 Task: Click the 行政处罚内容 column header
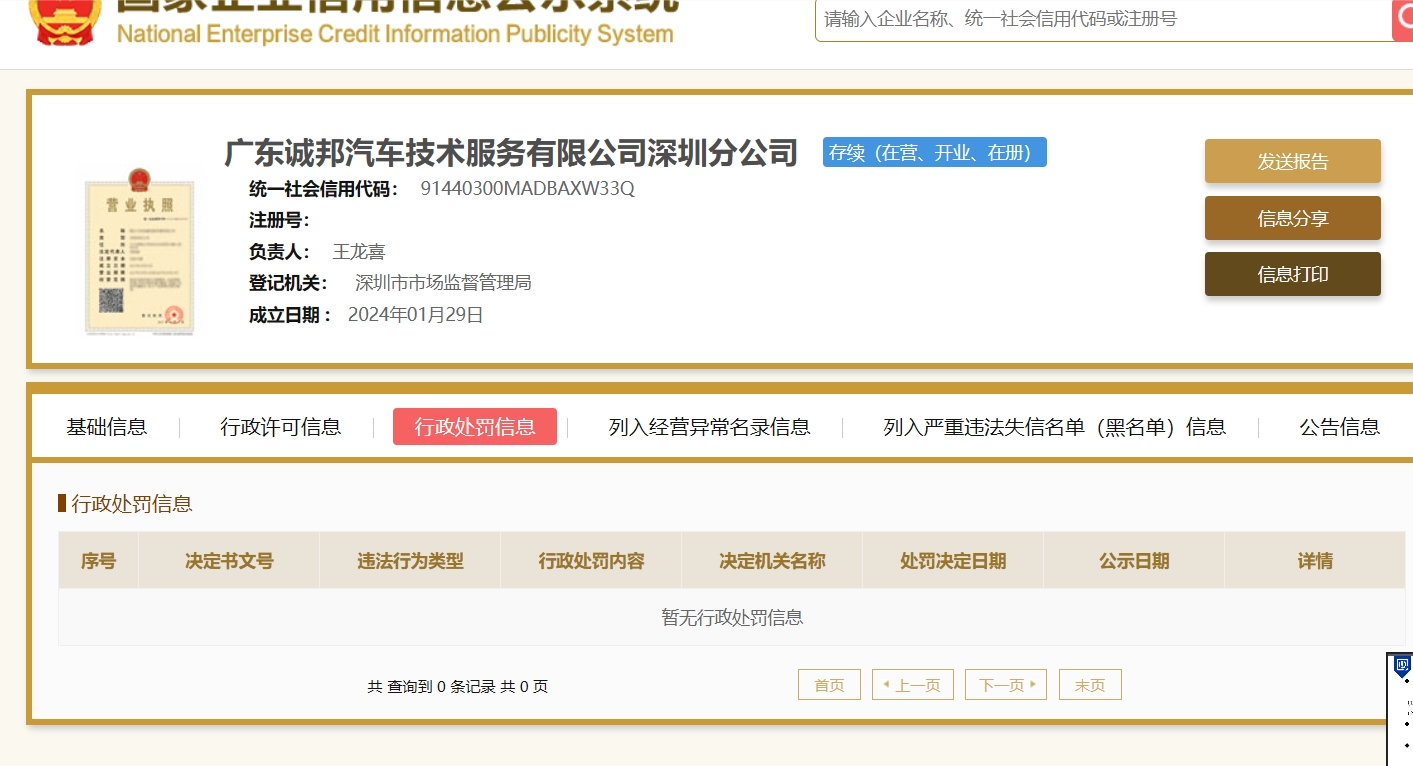[x=591, y=561]
